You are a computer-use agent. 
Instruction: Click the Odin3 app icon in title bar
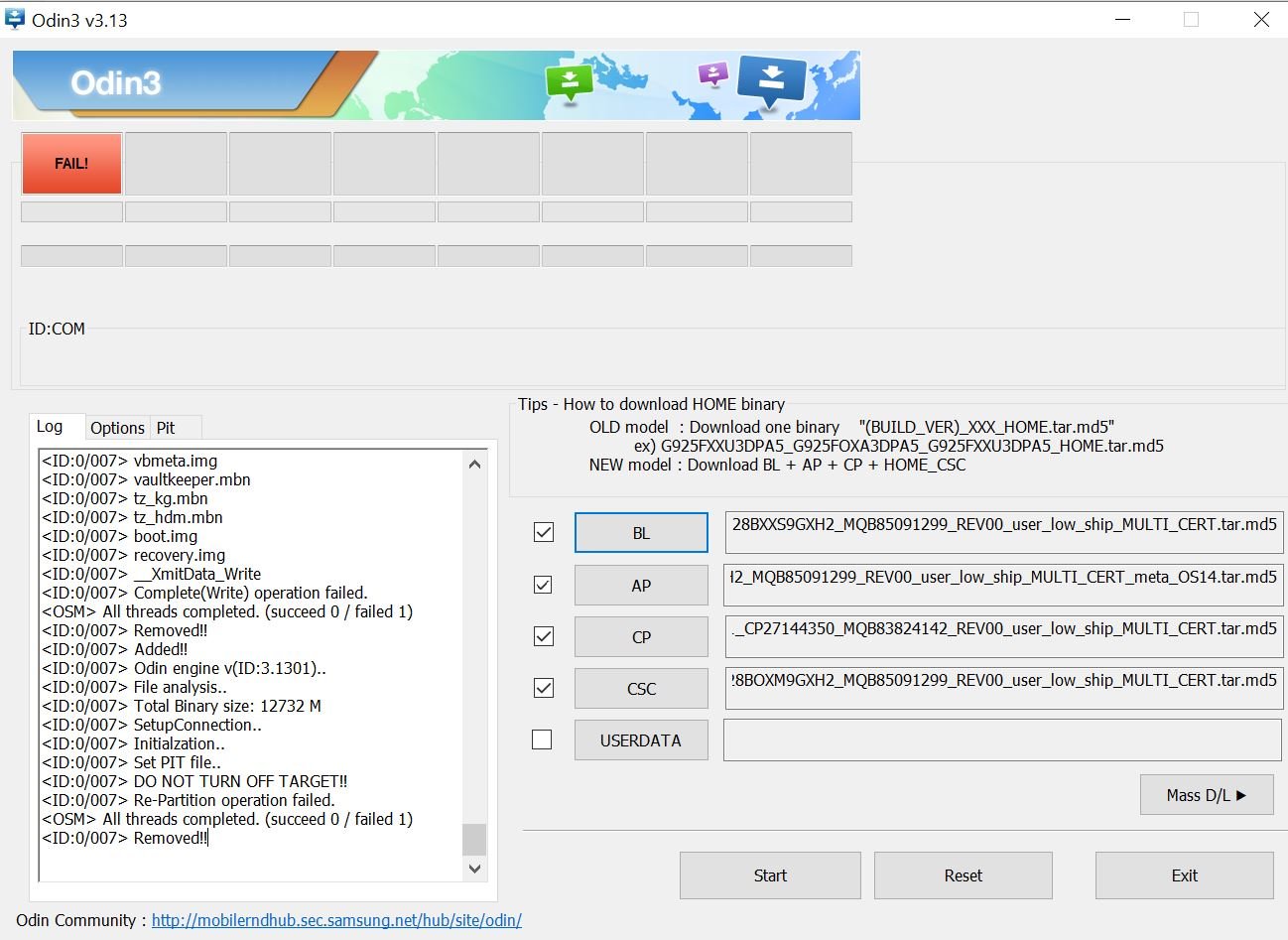click(x=15, y=20)
